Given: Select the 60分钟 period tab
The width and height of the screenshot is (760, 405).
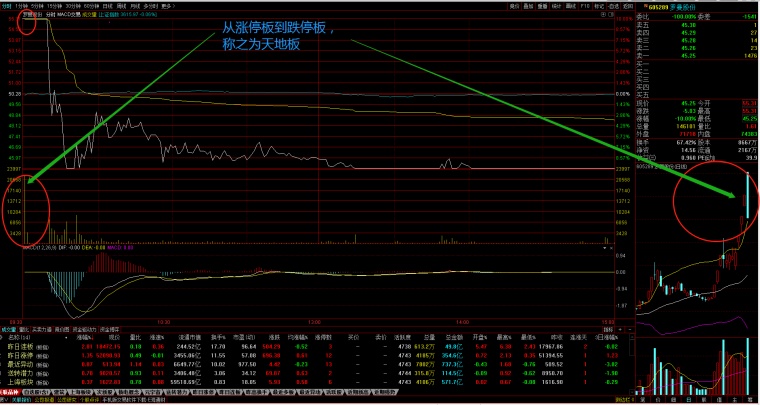Looking at the screenshot, I should pos(91,6).
